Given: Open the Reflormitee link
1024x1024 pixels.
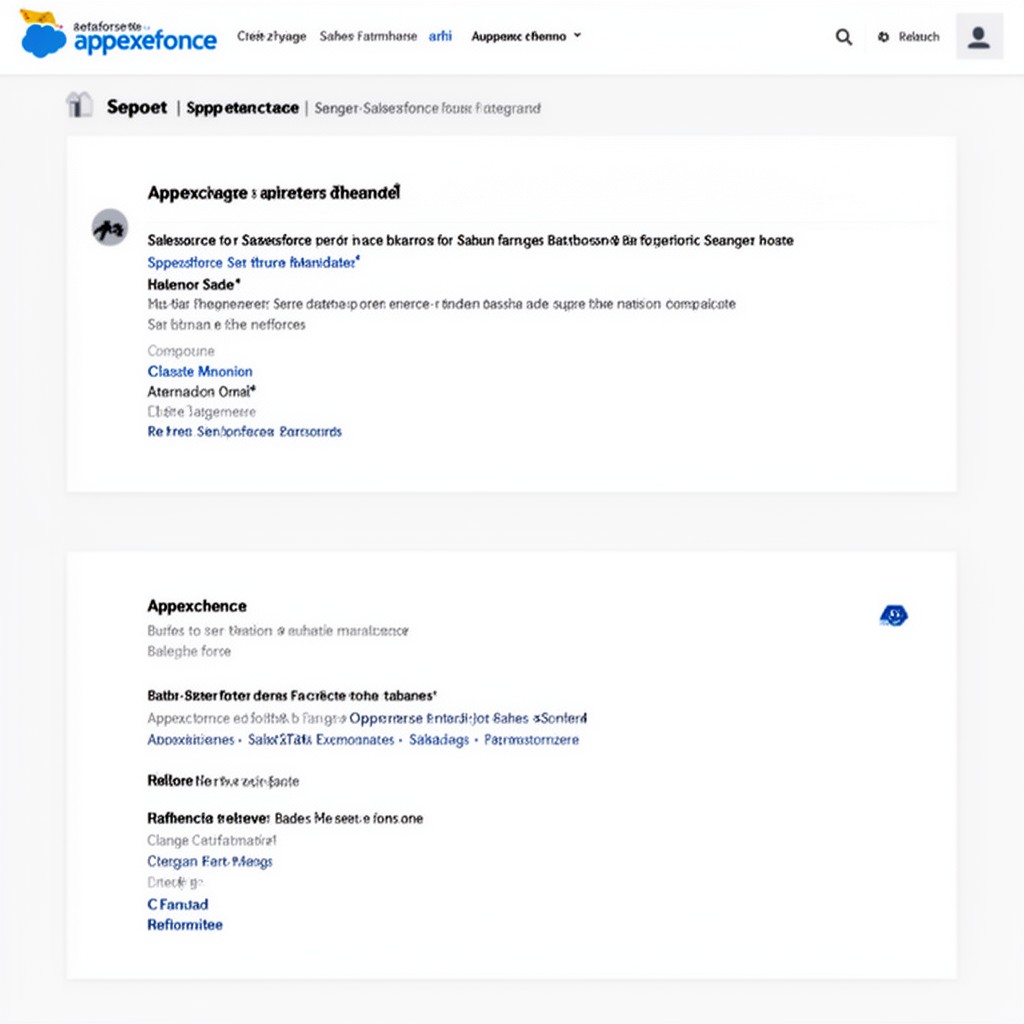Looking at the screenshot, I should [185, 925].
